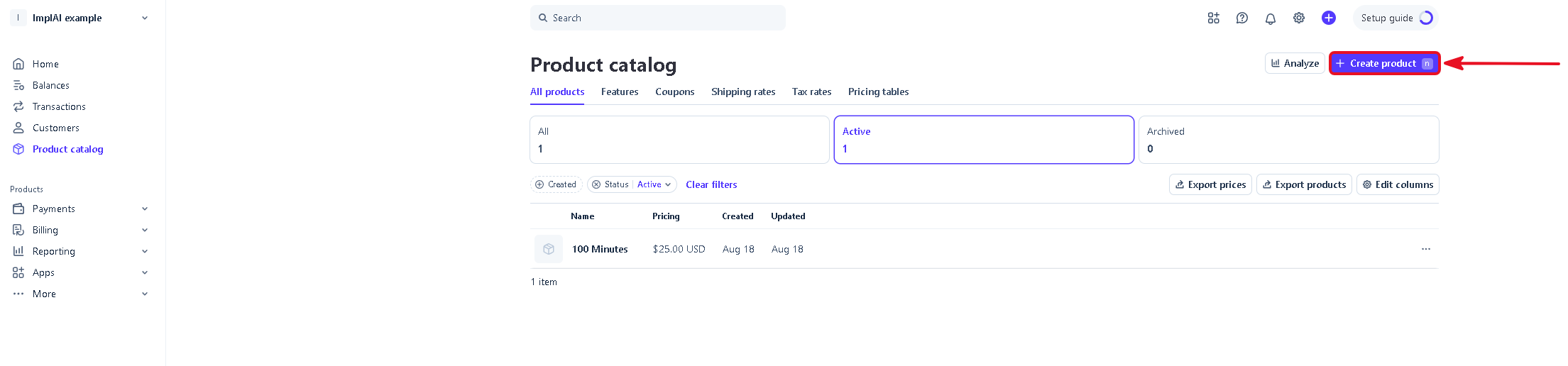
Task: Open the apps grid icon in top bar
Action: click(x=1213, y=18)
